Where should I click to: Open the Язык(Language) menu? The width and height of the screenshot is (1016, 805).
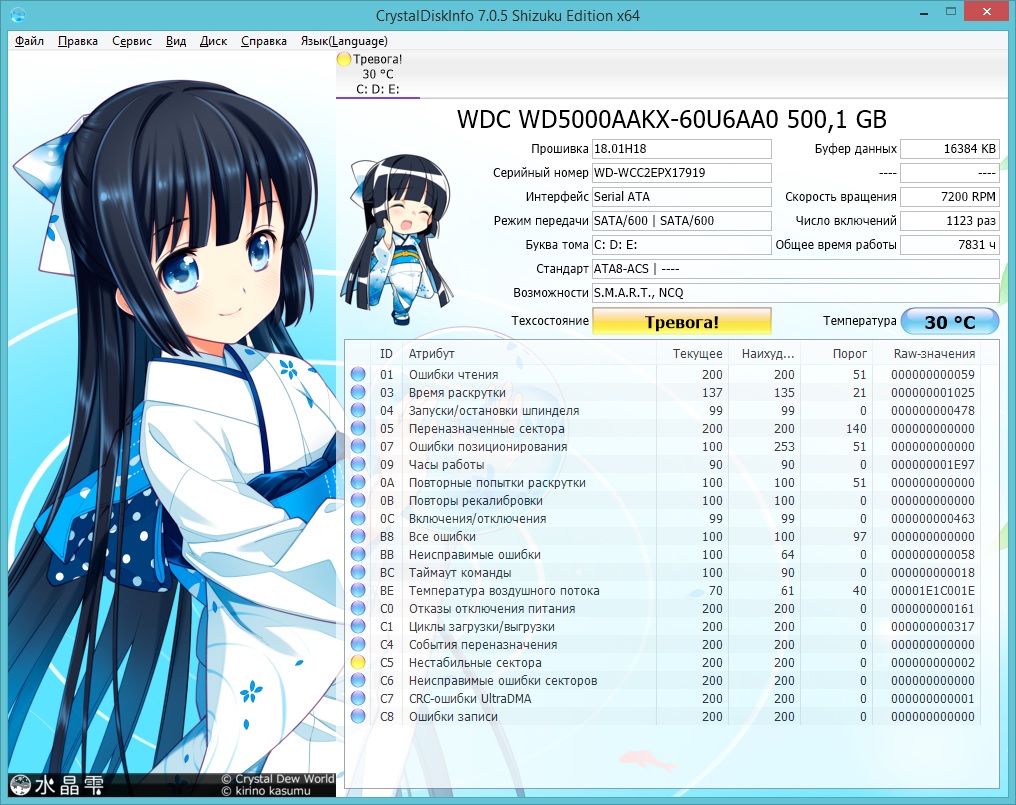coord(344,41)
